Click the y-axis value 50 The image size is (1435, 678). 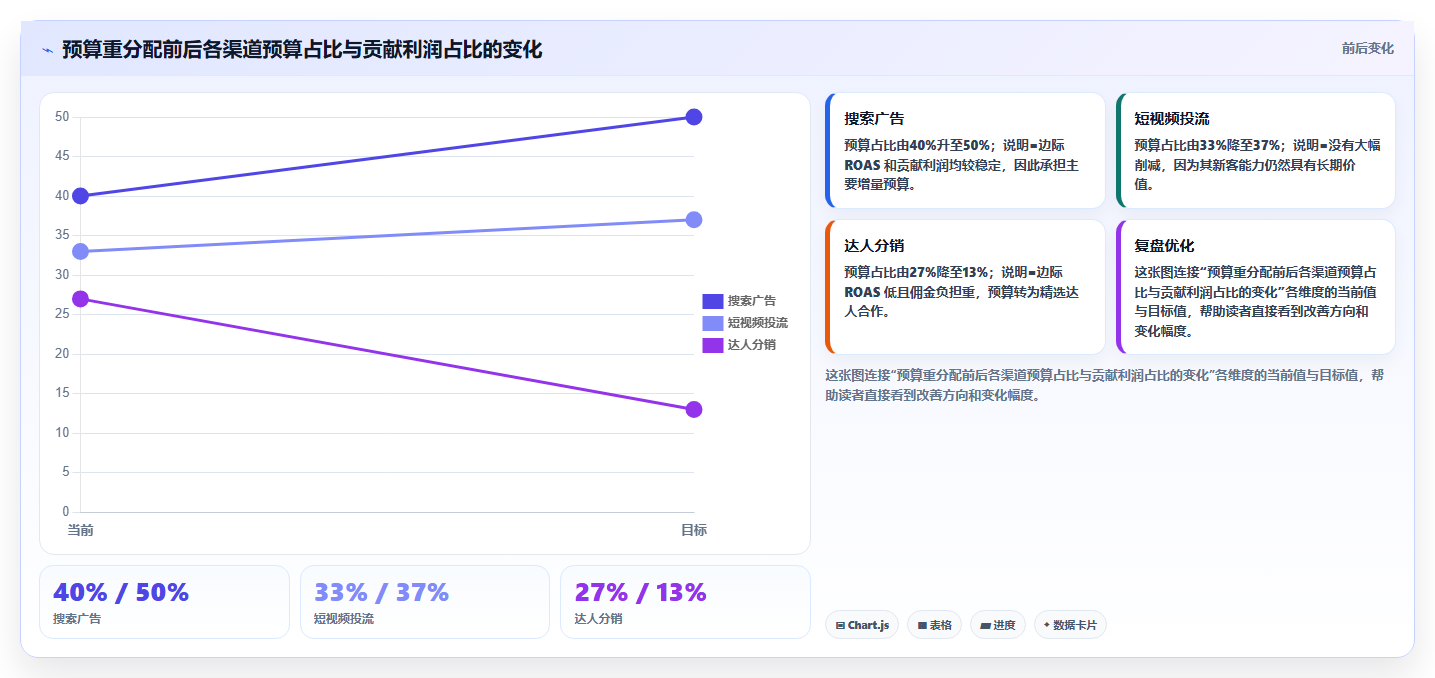[62, 117]
